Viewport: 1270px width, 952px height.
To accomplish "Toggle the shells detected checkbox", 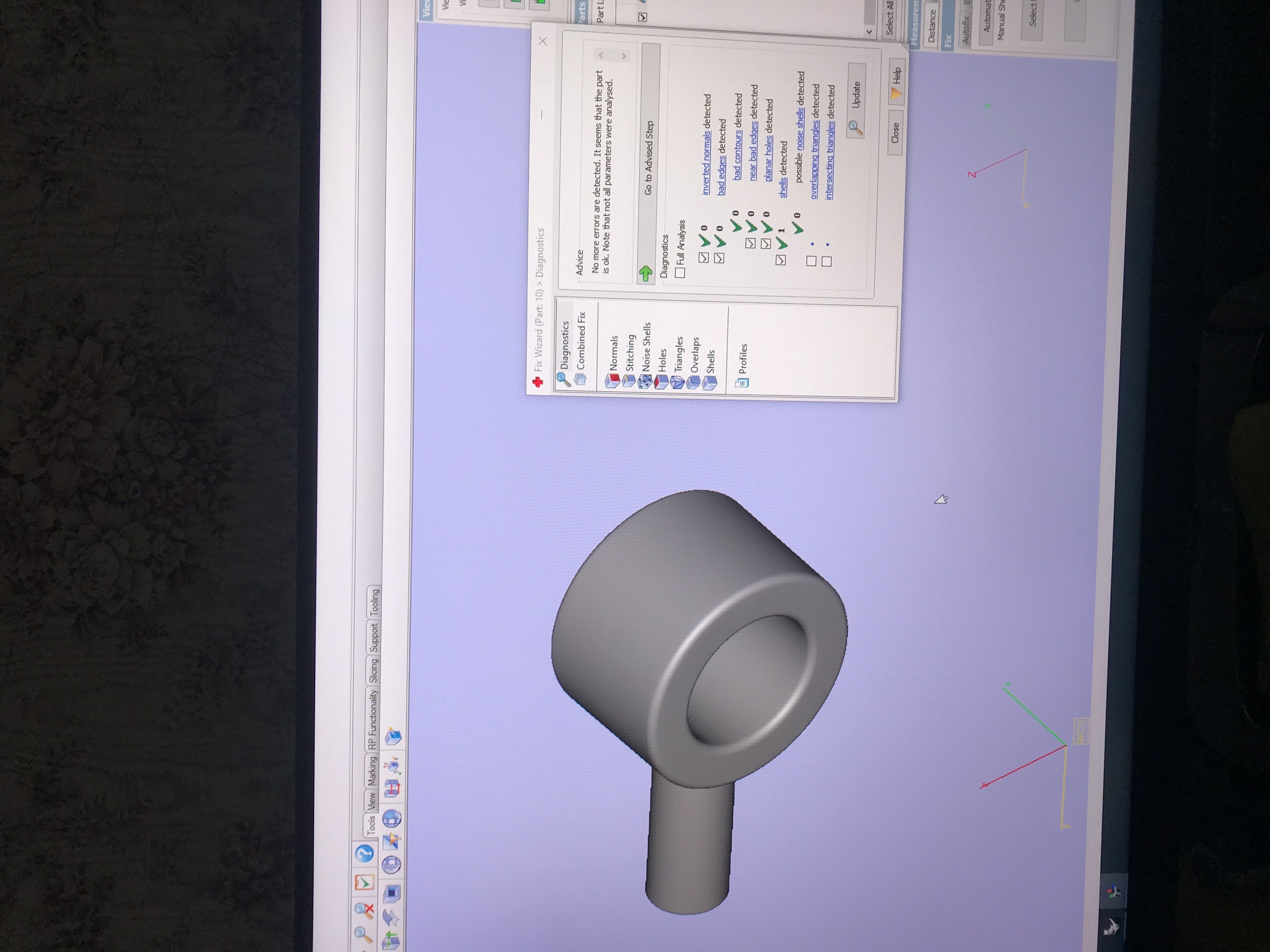I will 780,260.
